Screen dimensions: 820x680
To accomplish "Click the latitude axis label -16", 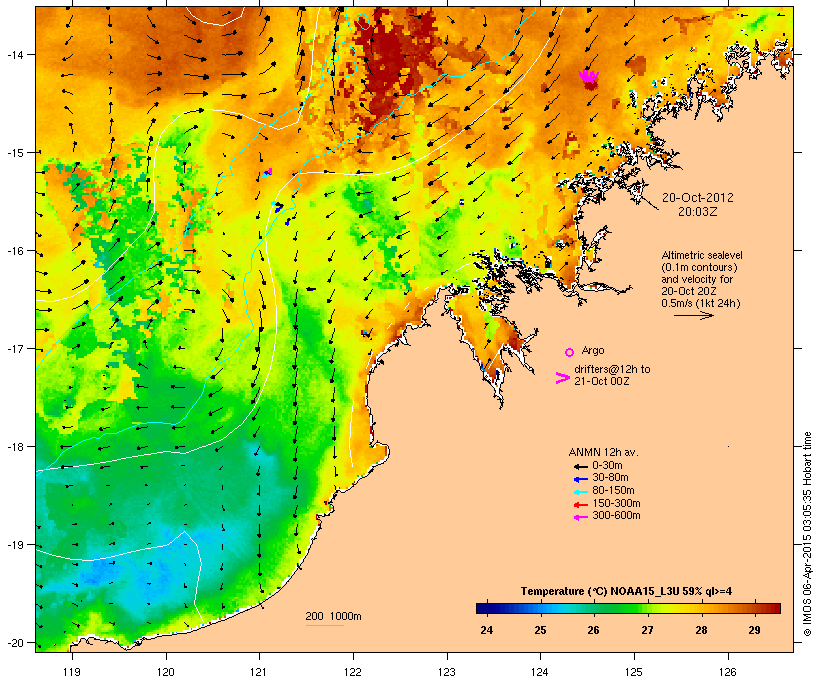I will (x=15, y=251).
